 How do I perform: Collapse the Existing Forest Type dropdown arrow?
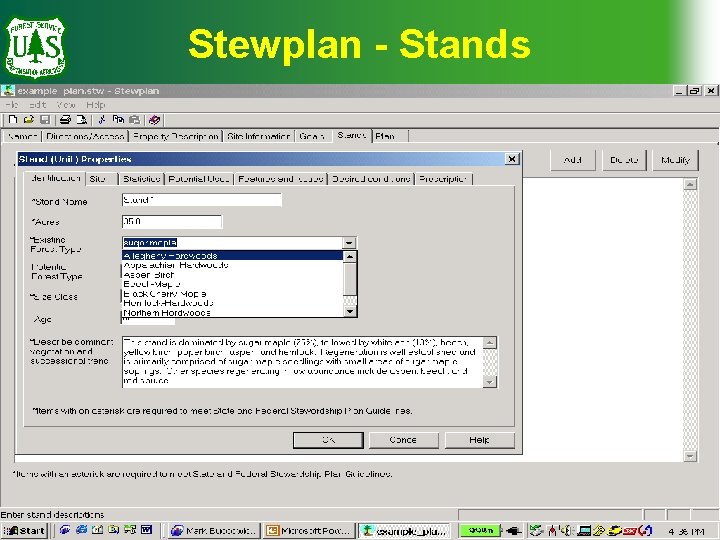point(349,243)
